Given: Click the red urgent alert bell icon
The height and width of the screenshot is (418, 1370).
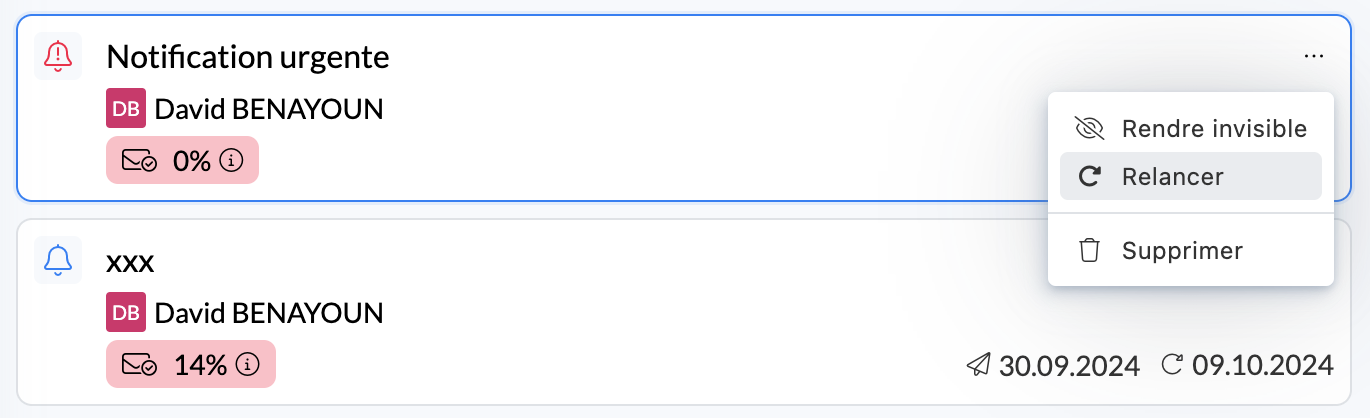Looking at the screenshot, I should pyautogui.click(x=58, y=55).
